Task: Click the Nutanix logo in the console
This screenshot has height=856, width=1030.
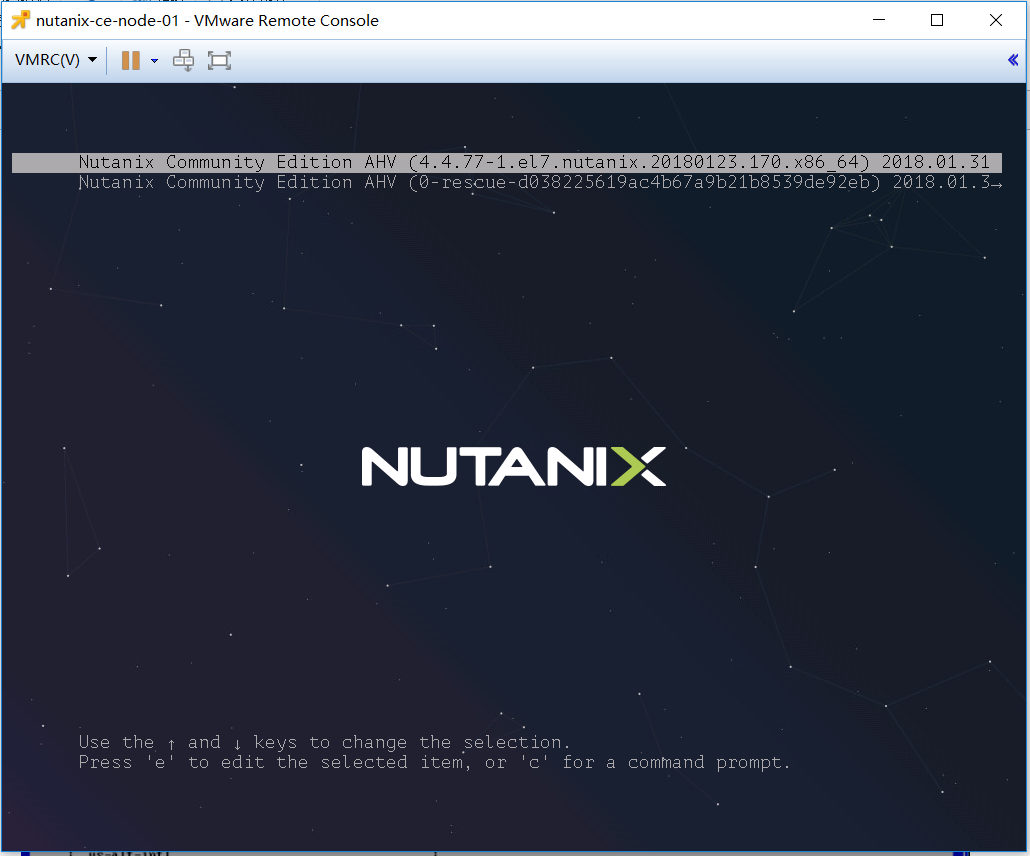Action: point(514,466)
